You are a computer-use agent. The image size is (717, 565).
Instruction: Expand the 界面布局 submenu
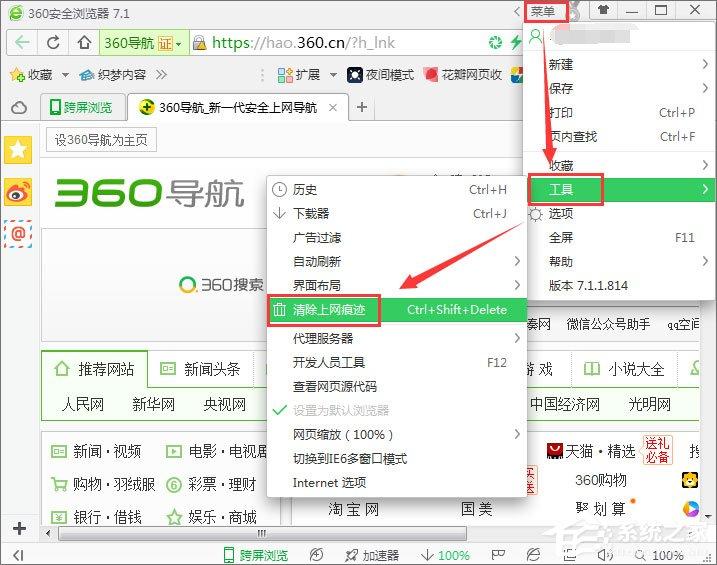click(x=396, y=285)
